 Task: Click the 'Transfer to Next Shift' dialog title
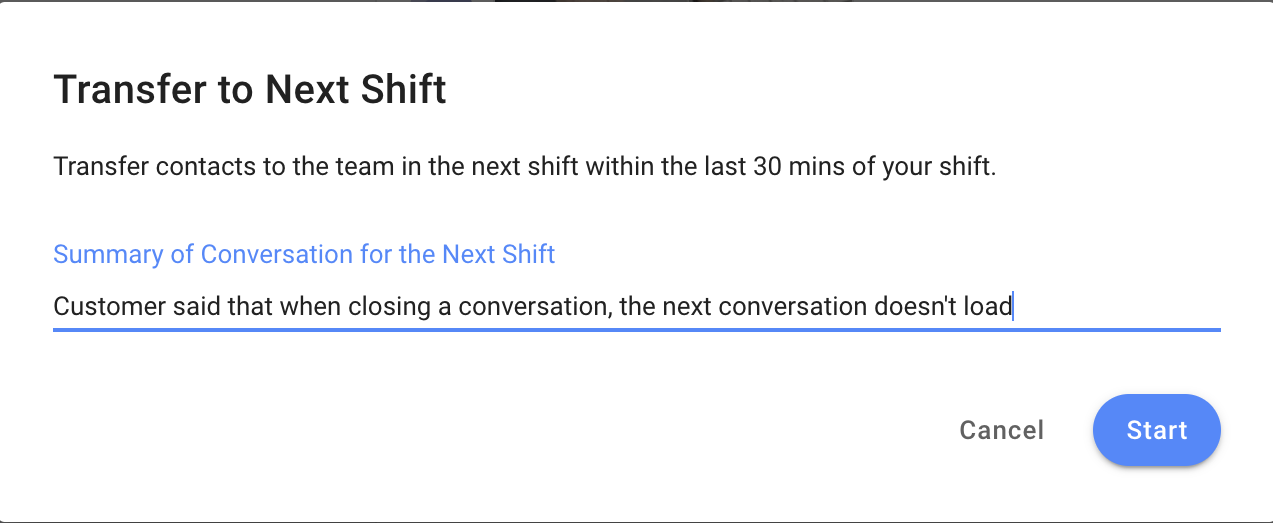click(250, 90)
